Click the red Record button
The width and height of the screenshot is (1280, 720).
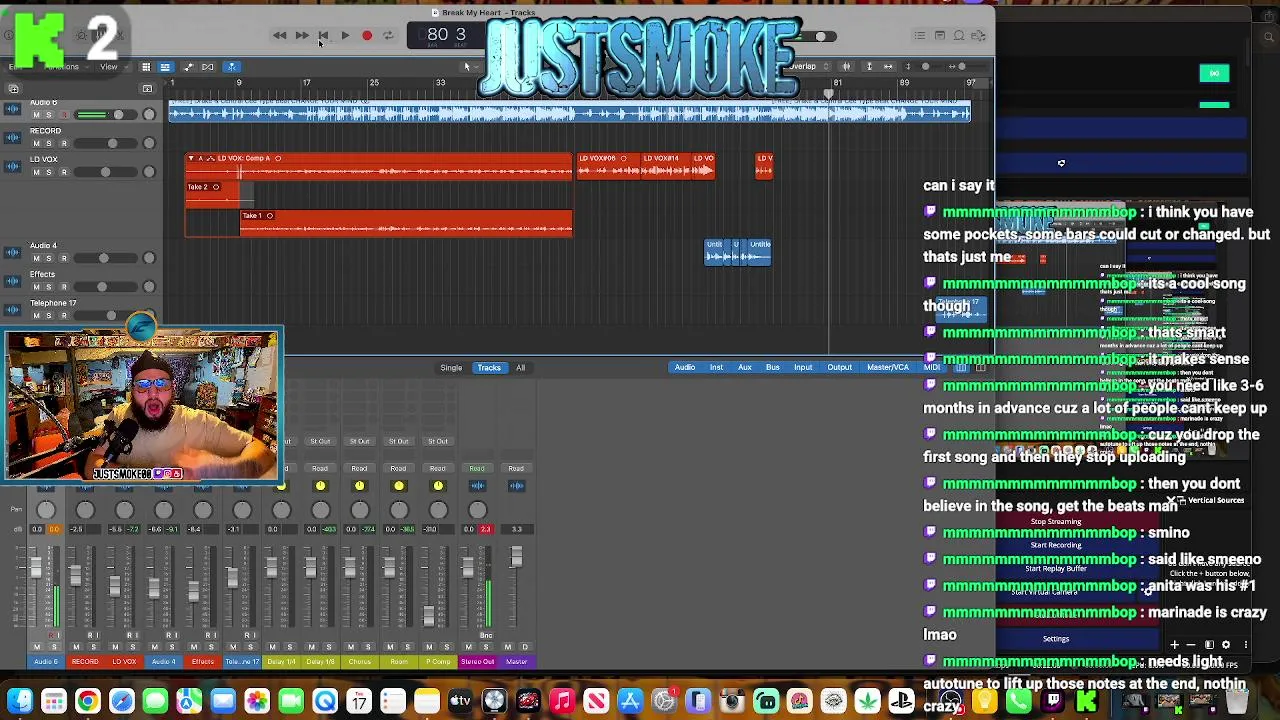click(x=367, y=35)
